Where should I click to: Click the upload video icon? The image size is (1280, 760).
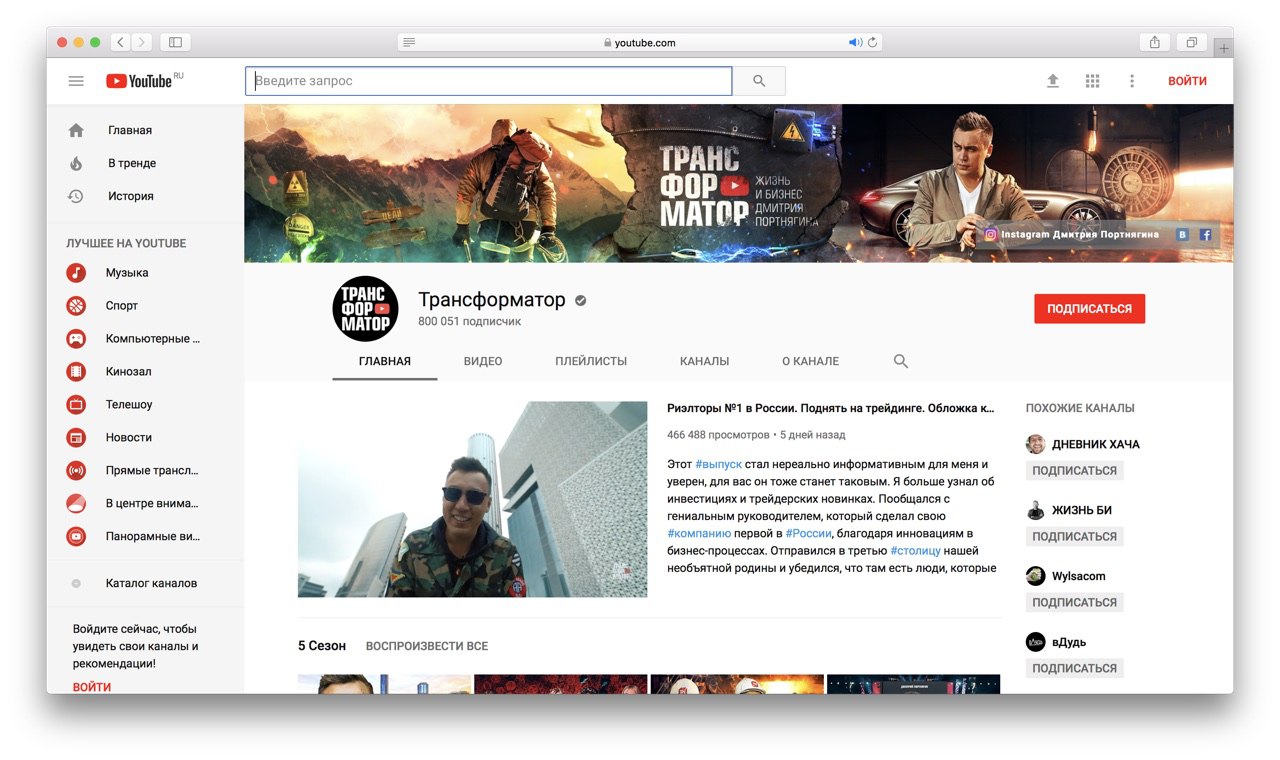pyautogui.click(x=1053, y=81)
